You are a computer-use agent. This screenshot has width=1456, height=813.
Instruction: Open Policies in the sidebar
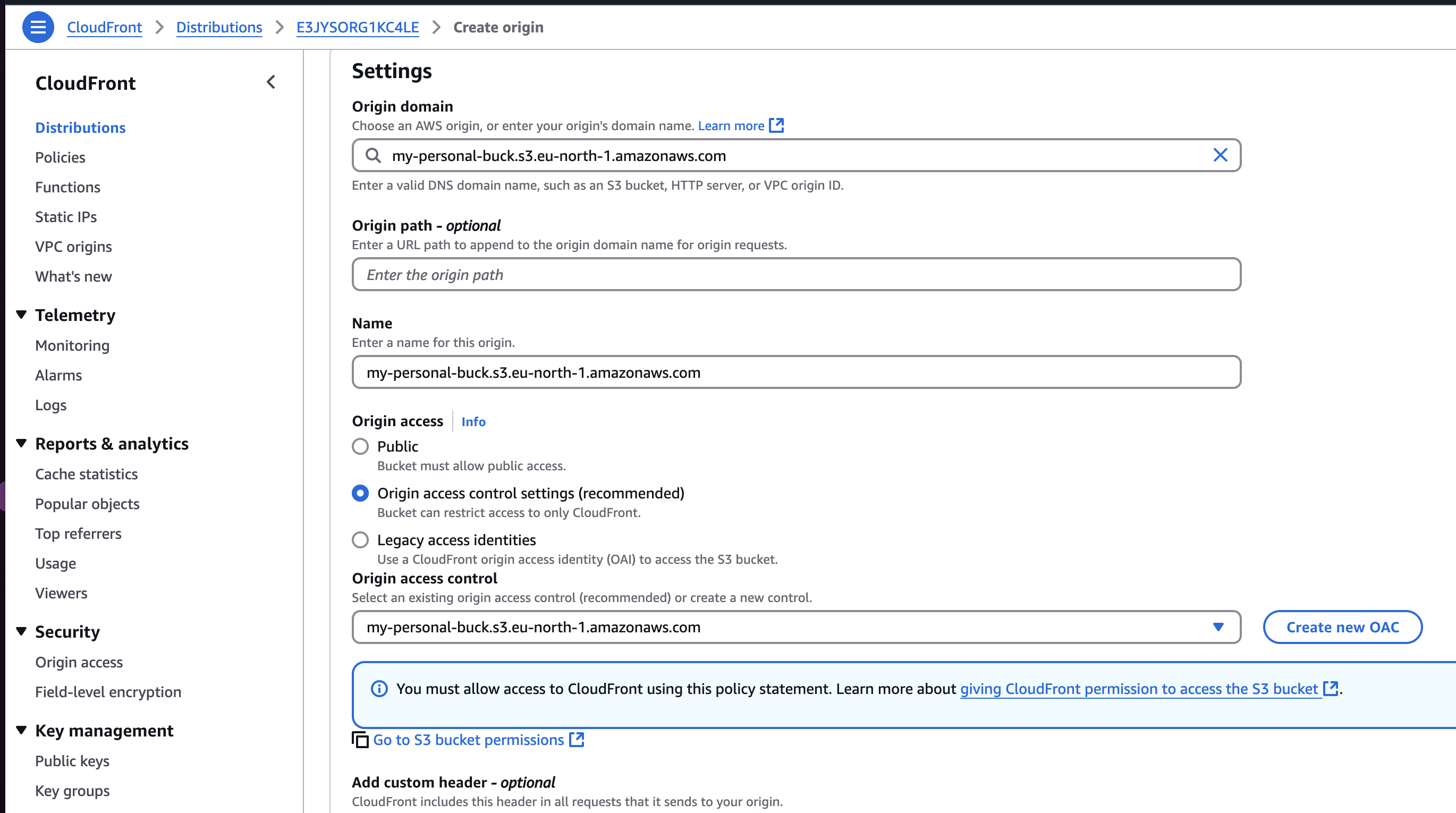tap(60, 157)
